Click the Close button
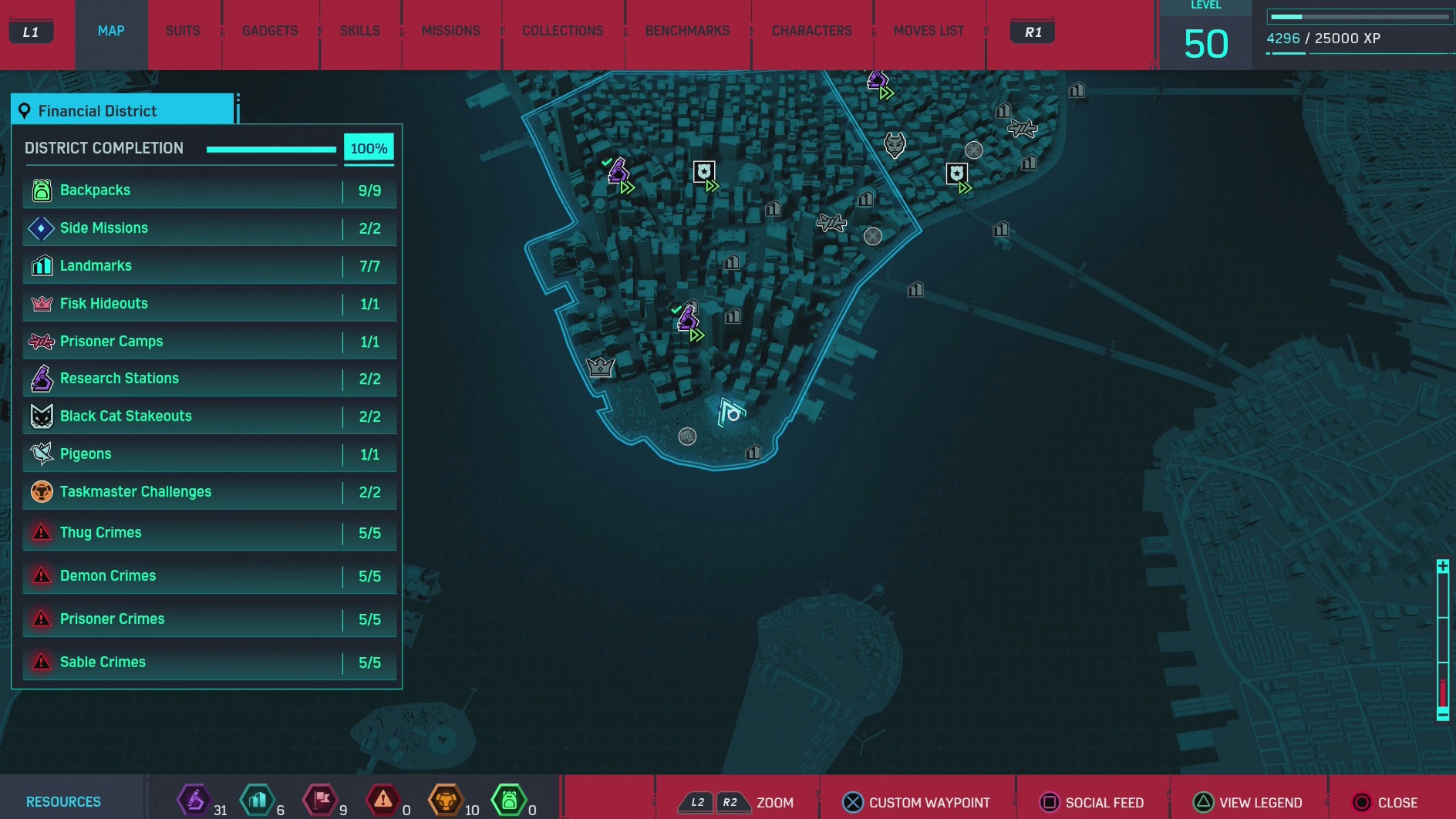Viewport: 1456px width, 819px height. [1385, 803]
